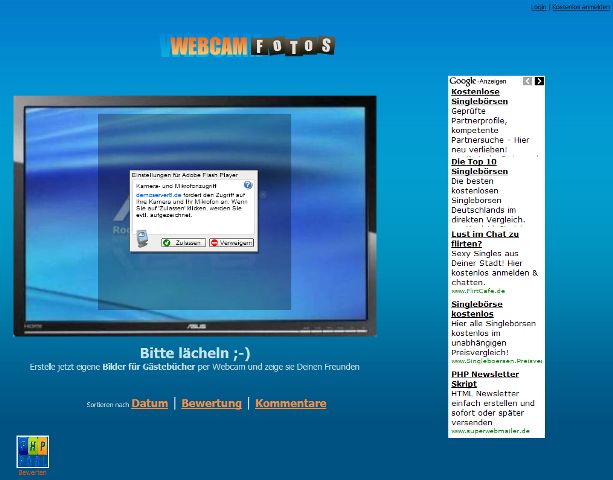
Task: Open the Singlebörse kostenlos ad link
Action: tap(481, 308)
